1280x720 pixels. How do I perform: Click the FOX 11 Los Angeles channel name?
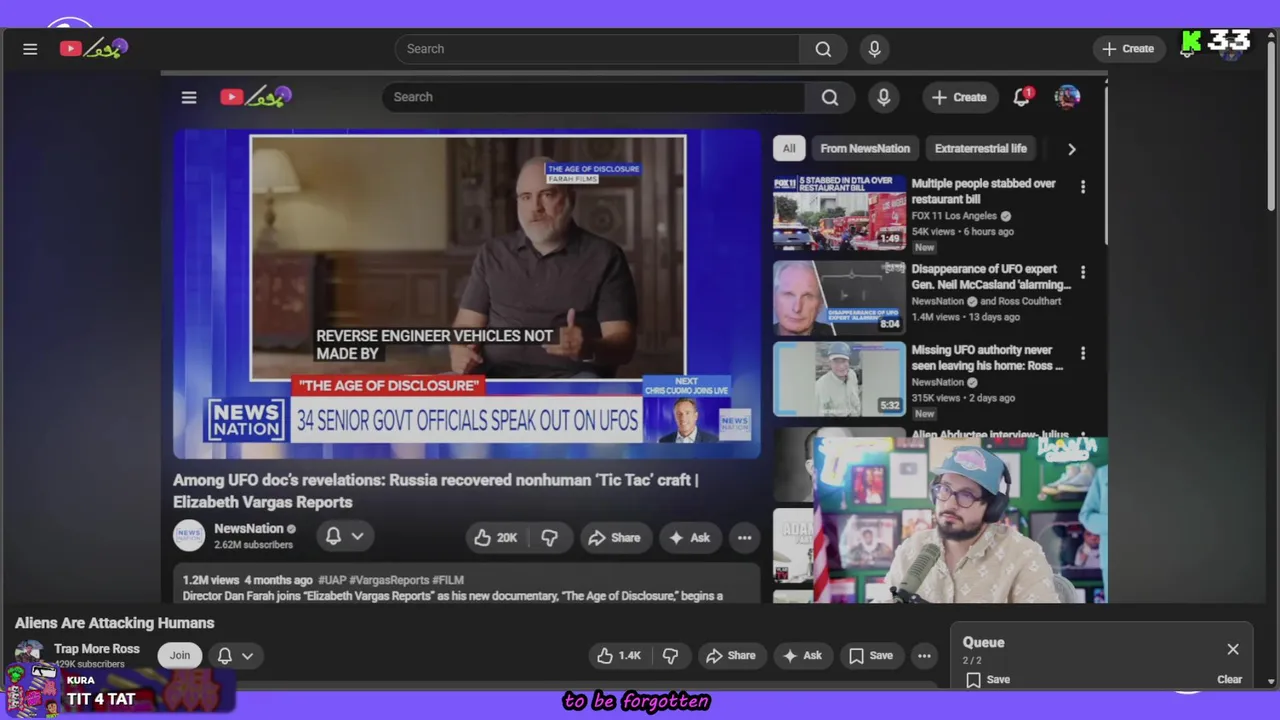click(954, 216)
